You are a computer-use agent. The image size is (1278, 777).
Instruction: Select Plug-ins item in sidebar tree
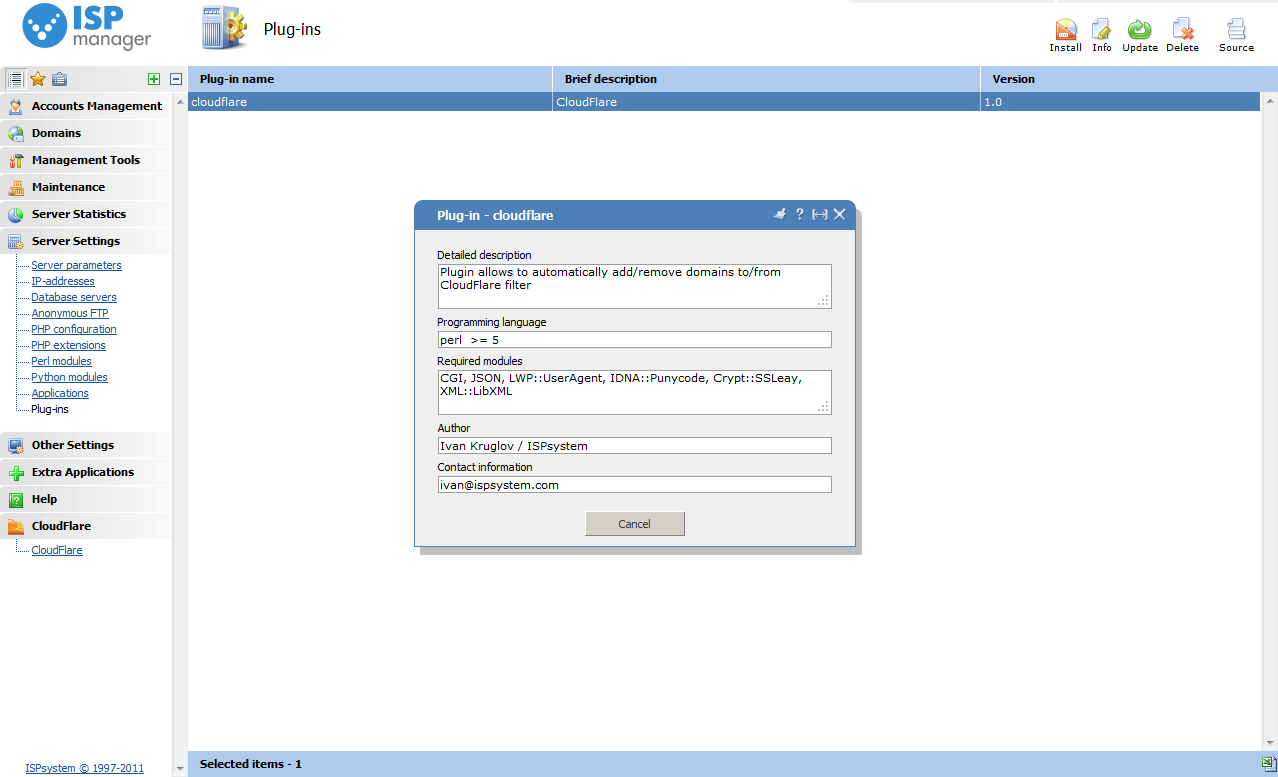click(50, 409)
